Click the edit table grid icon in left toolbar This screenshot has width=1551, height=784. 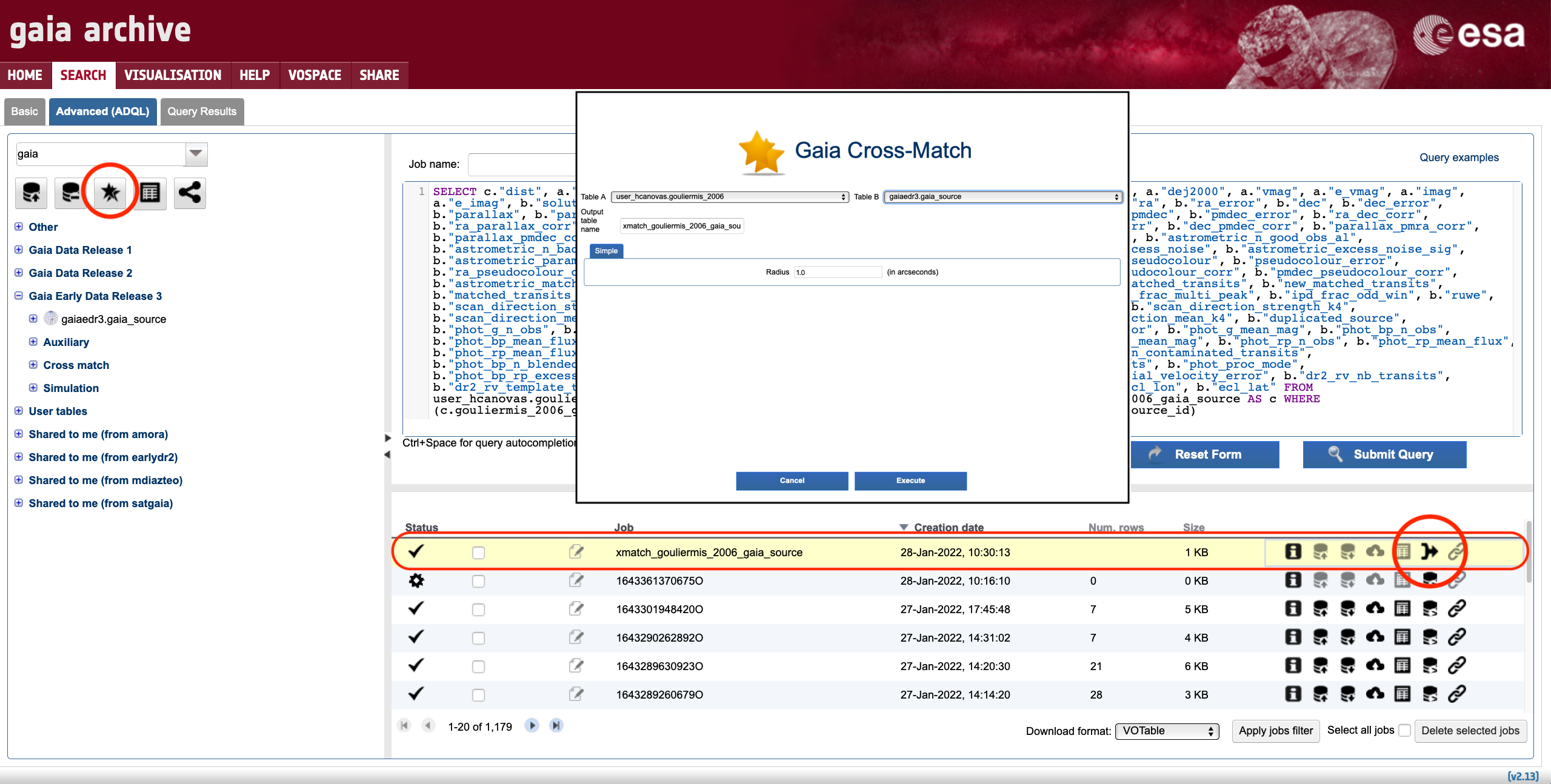150,193
